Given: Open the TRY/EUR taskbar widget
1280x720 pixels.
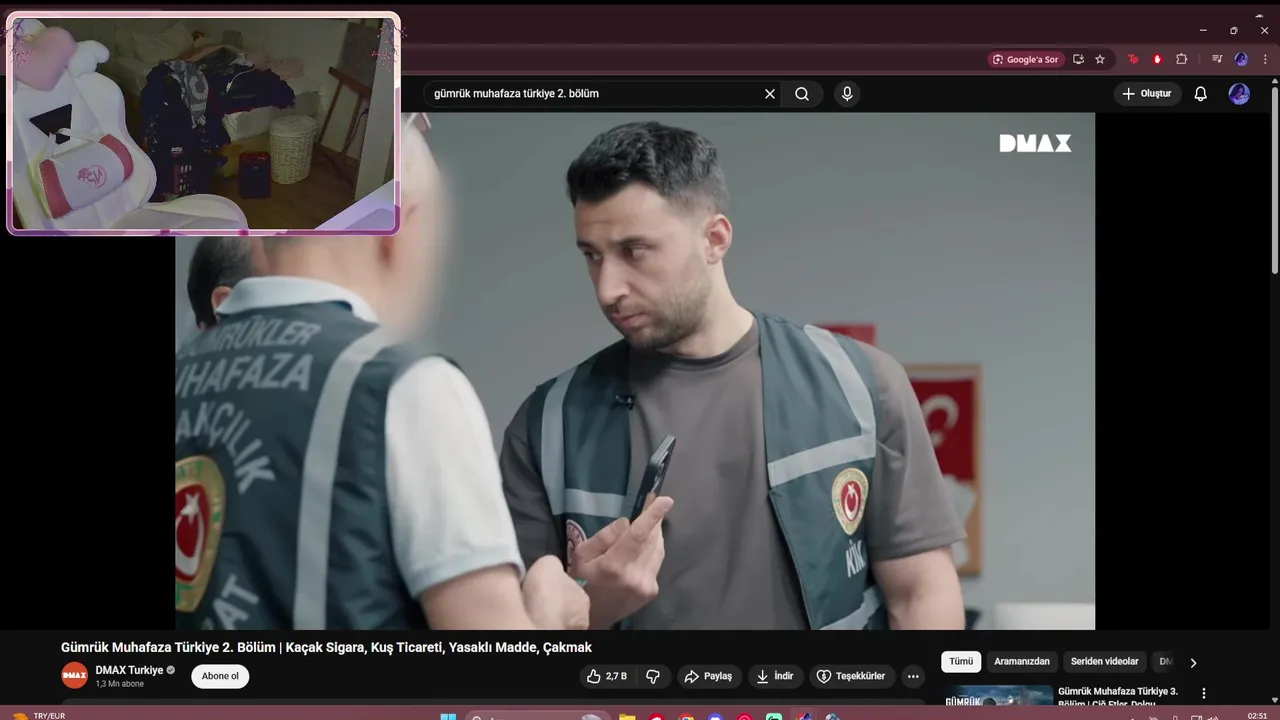Looking at the screenshot, I should [x=40, y=716].
